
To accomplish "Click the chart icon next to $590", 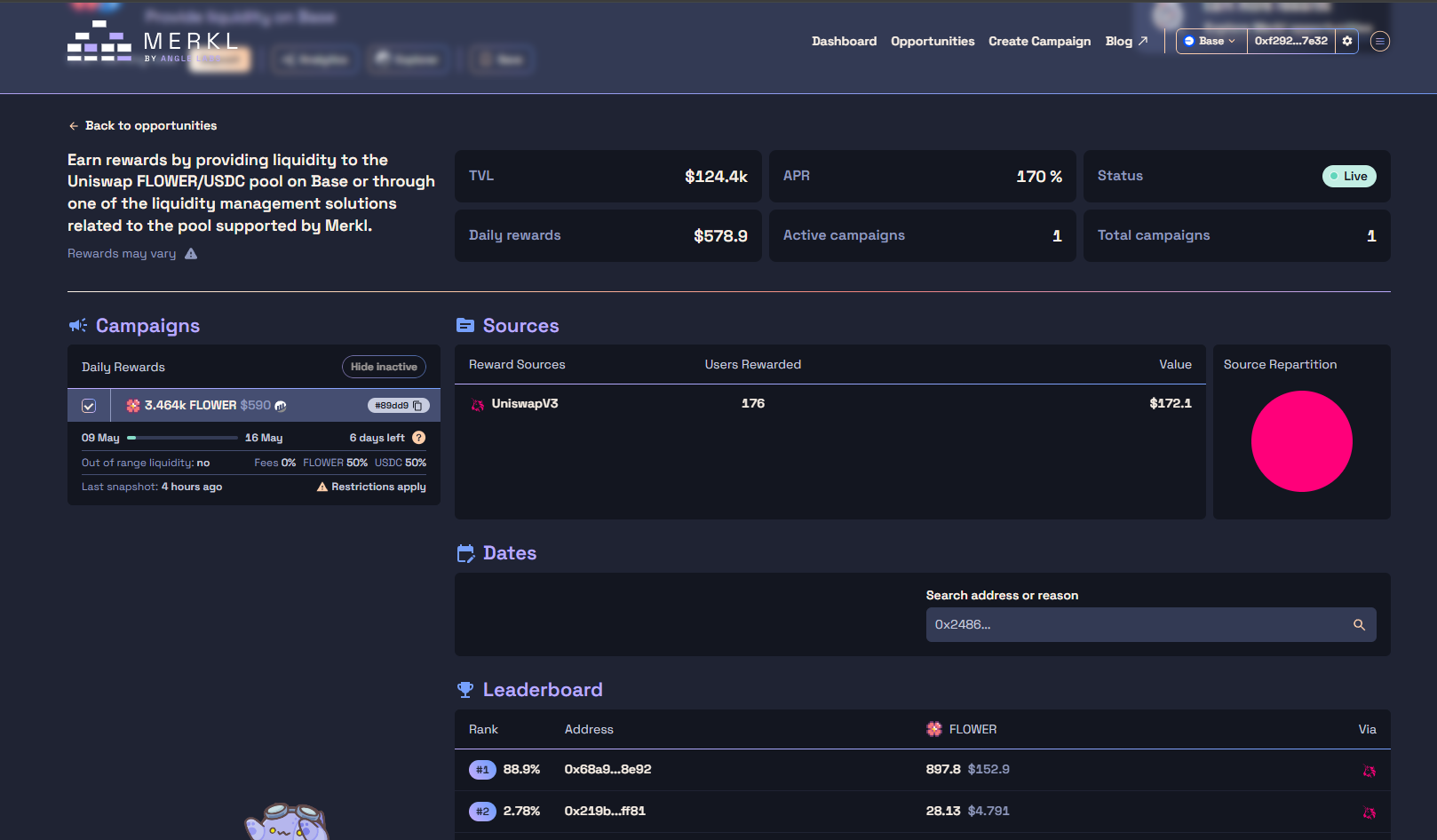I will 281,406.
